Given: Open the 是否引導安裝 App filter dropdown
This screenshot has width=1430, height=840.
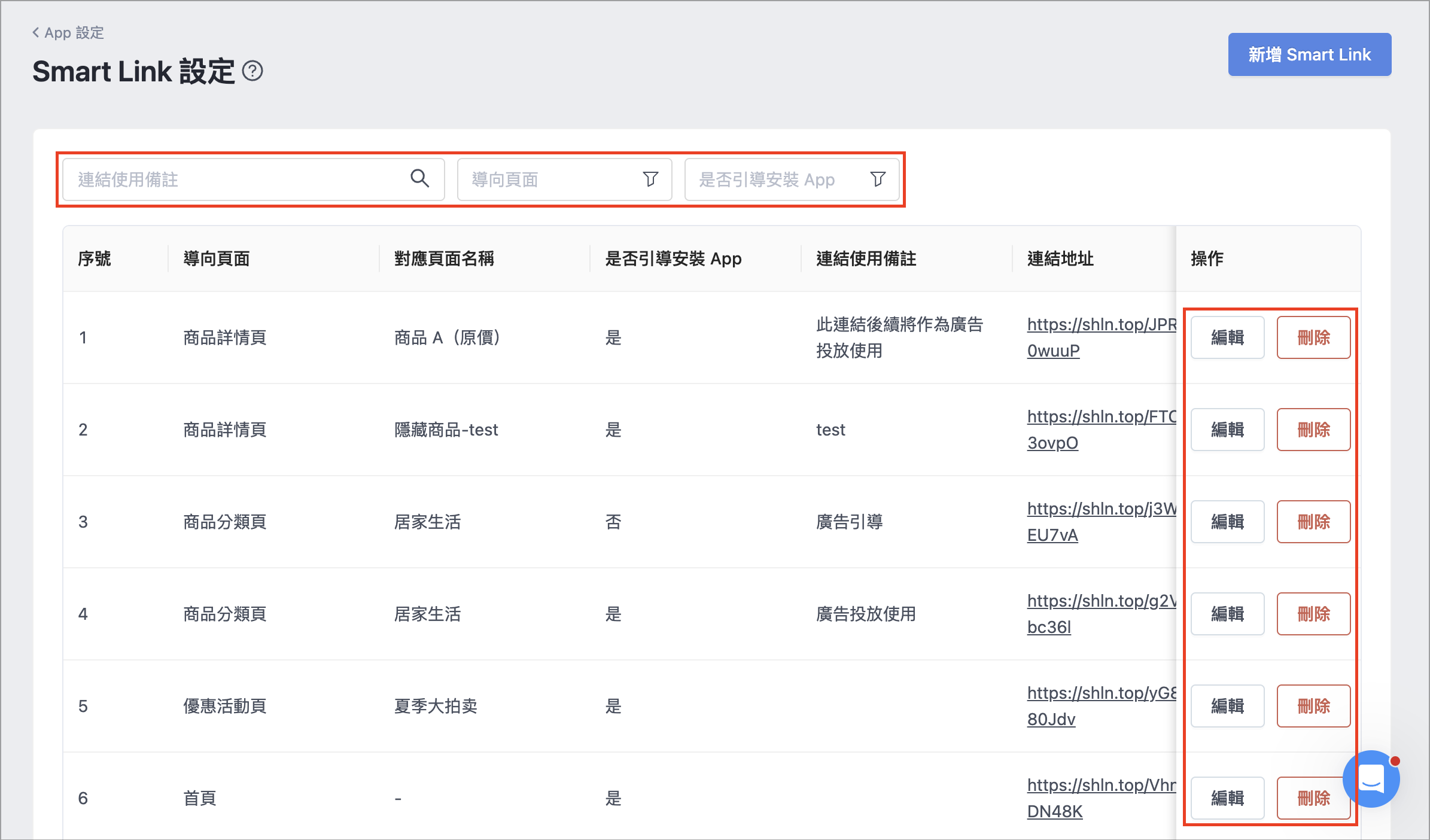Looking at the screenshot, I should (792, 179).
